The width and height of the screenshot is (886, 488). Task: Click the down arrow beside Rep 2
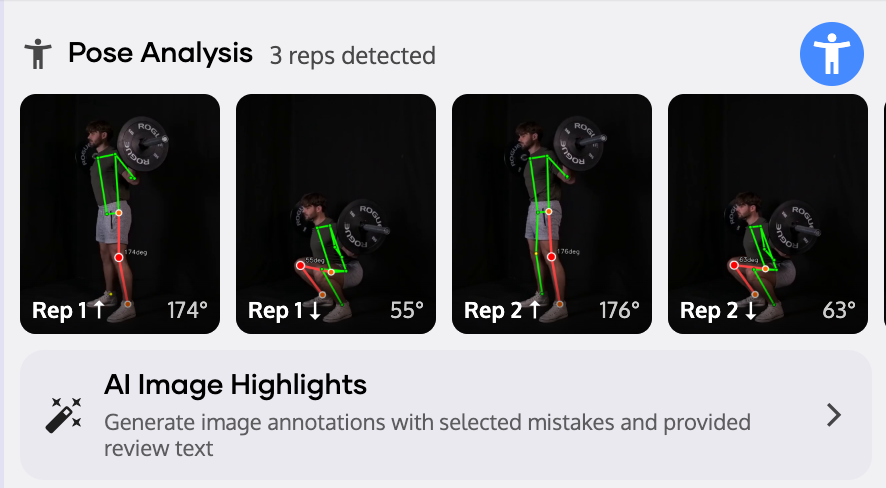click(748, 310)
